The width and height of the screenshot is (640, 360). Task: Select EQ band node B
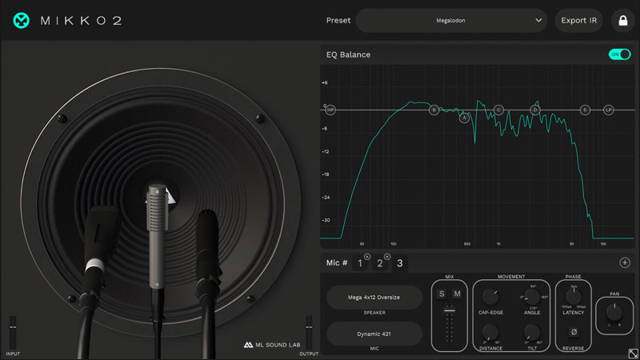pyautogui.click(x=434, y=110)
